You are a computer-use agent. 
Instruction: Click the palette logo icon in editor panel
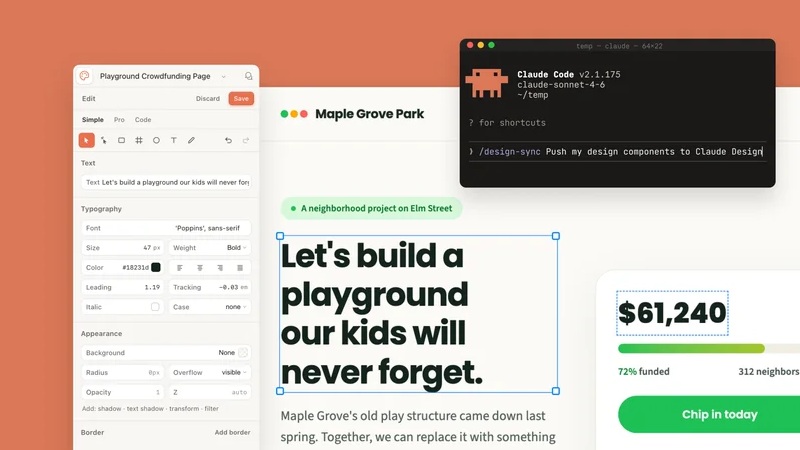click(x=84, y=76)
